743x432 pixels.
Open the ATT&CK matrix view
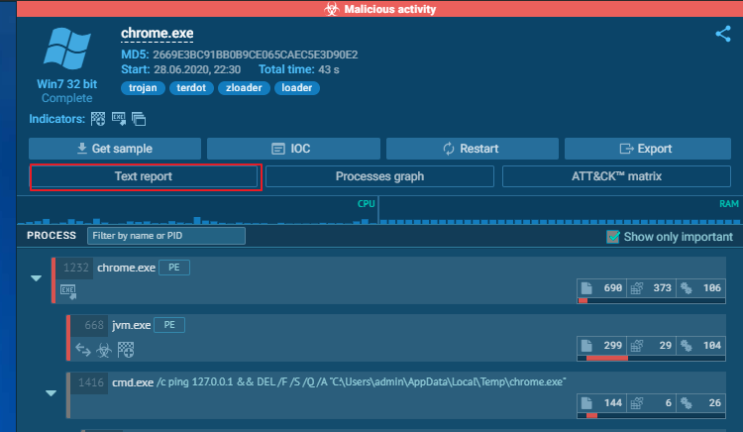616,176
